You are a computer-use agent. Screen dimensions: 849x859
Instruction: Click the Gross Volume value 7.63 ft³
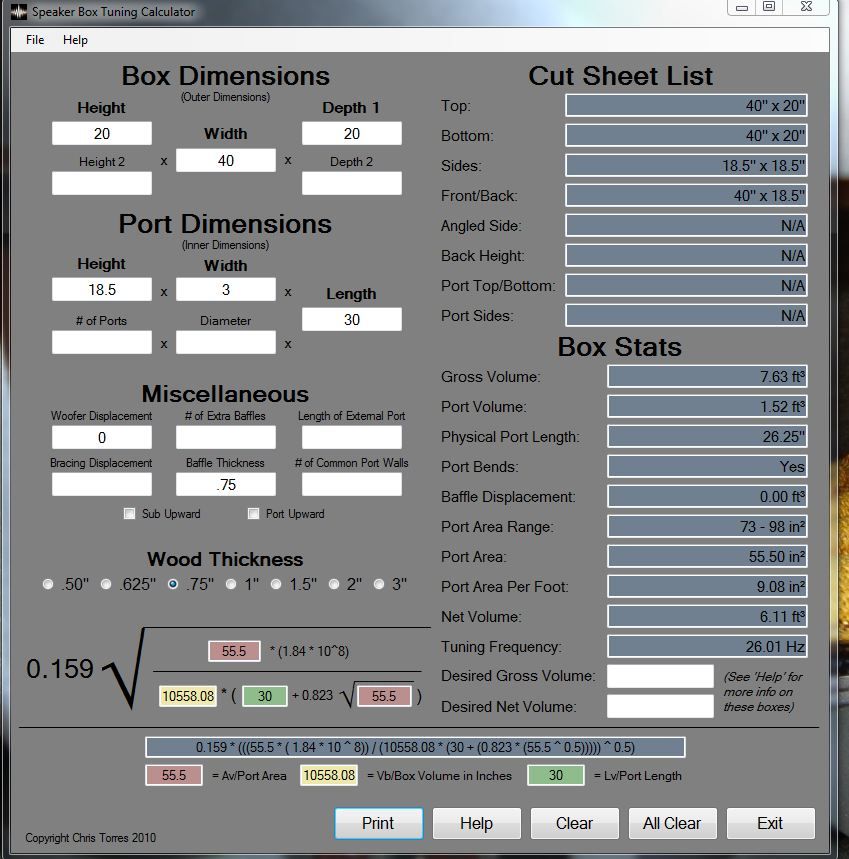point(707,376)
